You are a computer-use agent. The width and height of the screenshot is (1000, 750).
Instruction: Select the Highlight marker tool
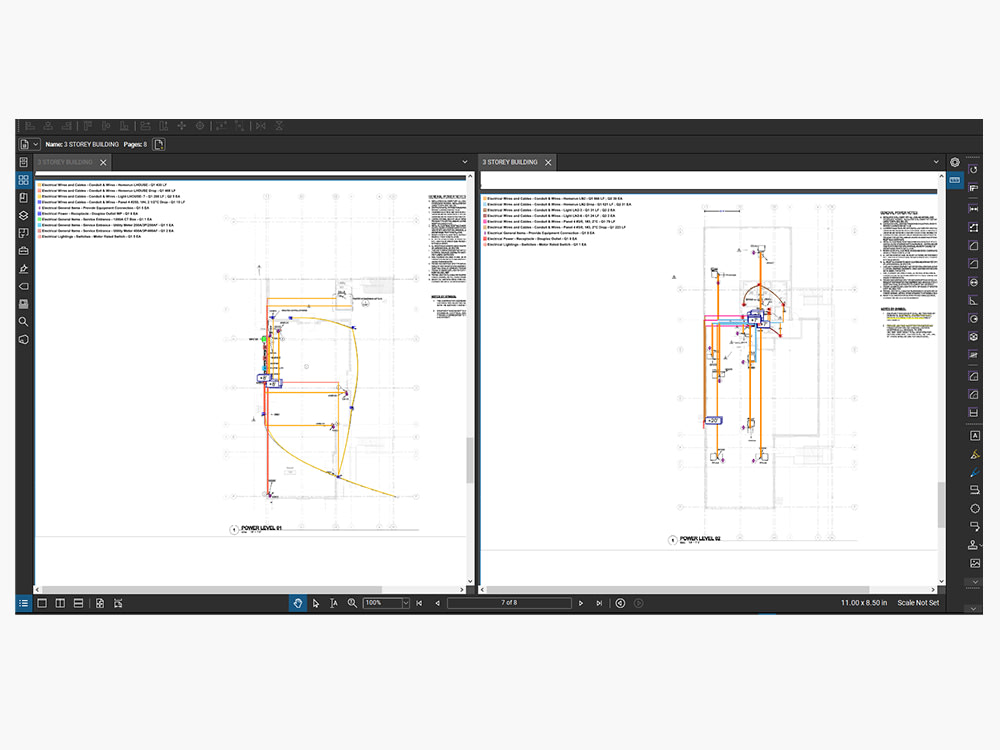point(974,454)
